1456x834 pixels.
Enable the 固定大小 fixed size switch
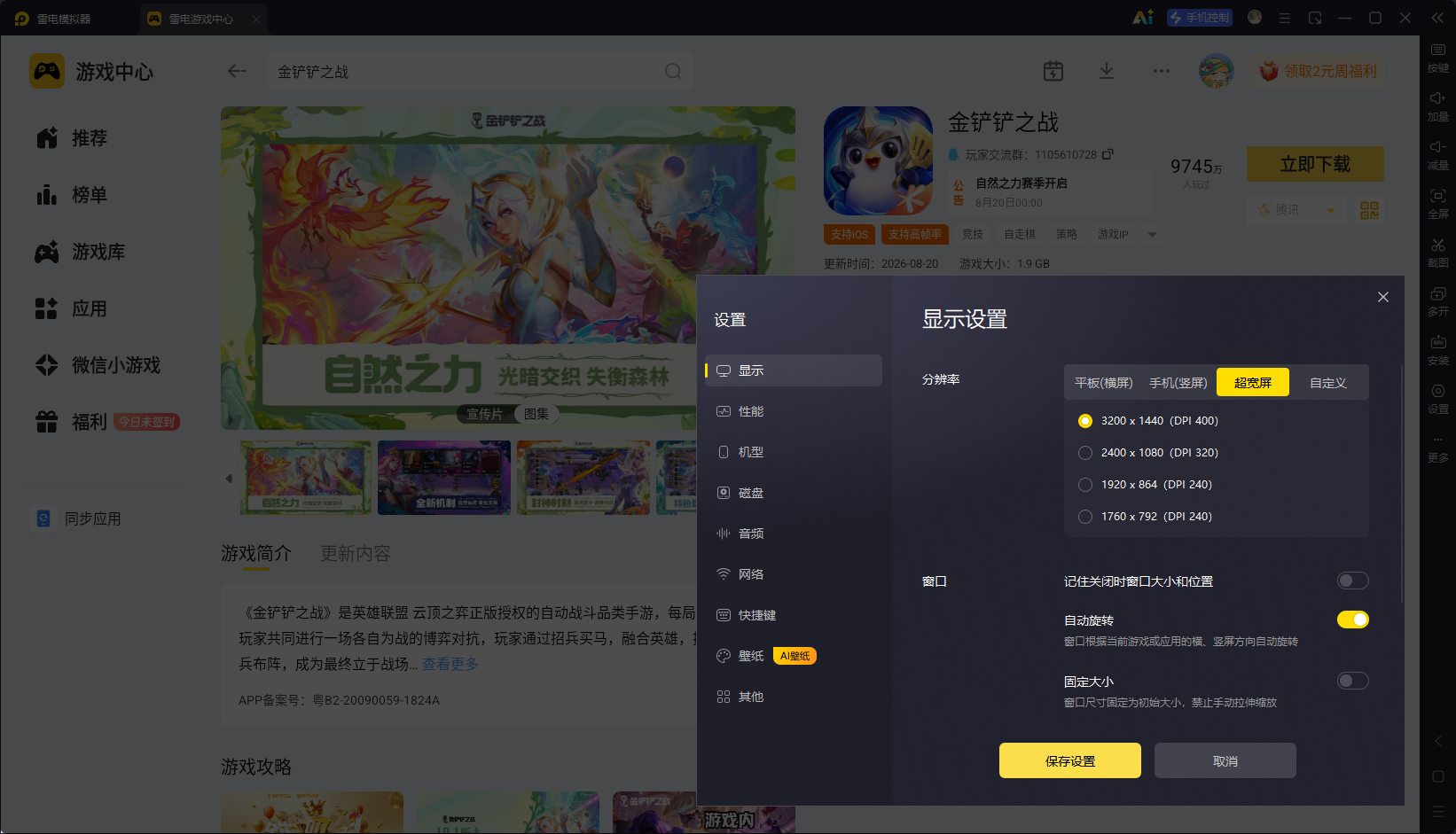pos(1353,681)
